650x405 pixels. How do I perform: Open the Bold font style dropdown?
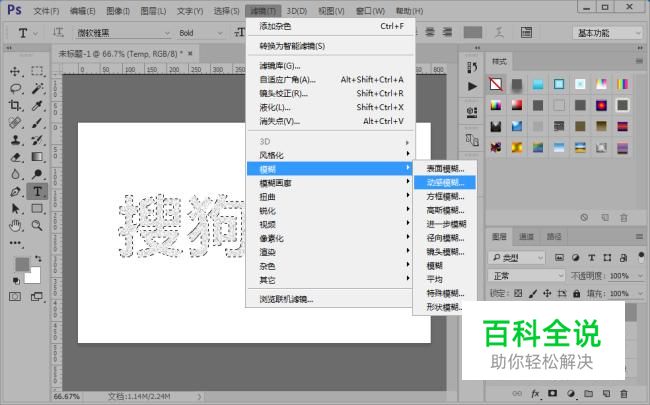pos(200,33)
